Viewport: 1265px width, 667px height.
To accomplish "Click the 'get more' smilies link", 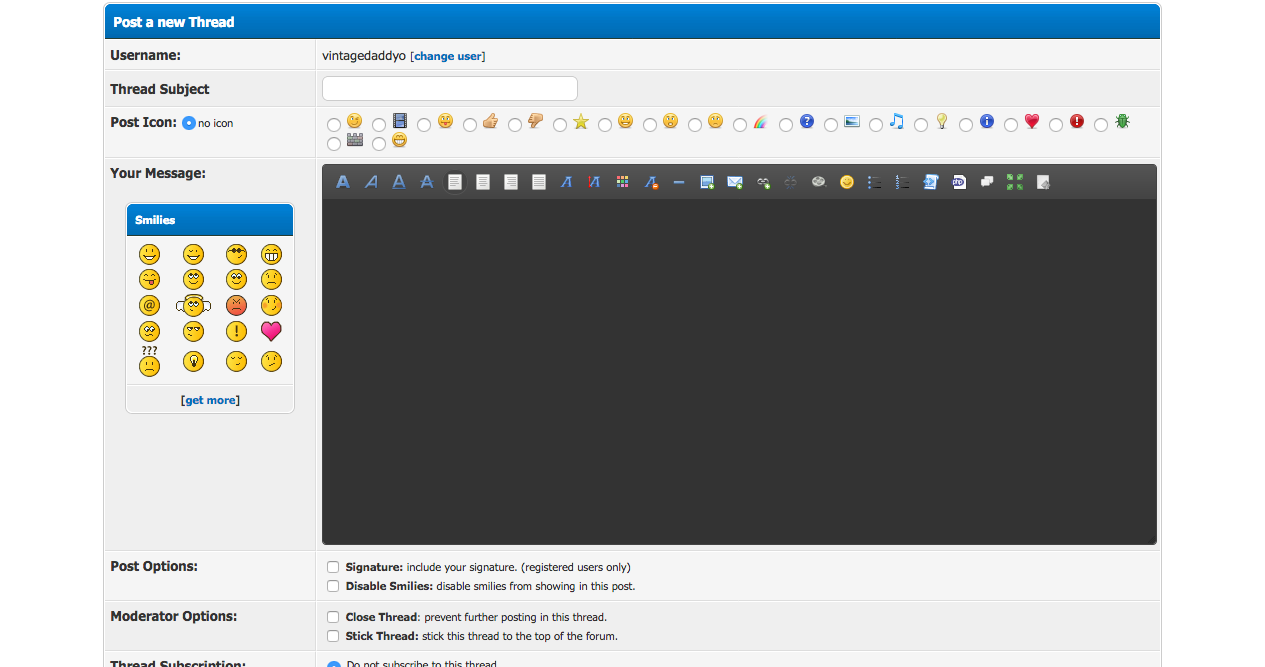I will point(210,400).
